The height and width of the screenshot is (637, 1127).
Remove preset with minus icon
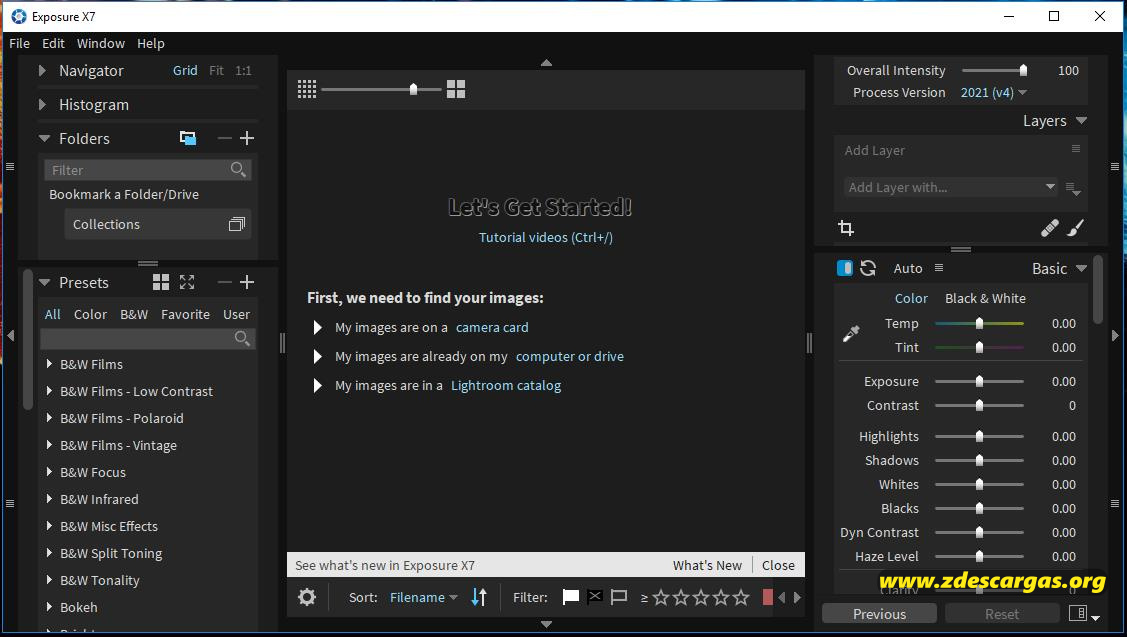pyautogui.click(x=225, y=282)
